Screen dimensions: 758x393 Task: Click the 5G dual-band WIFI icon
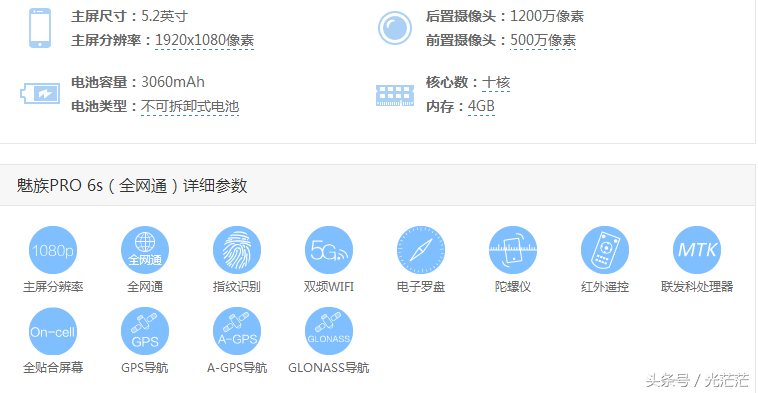click(x=329, y=250)
